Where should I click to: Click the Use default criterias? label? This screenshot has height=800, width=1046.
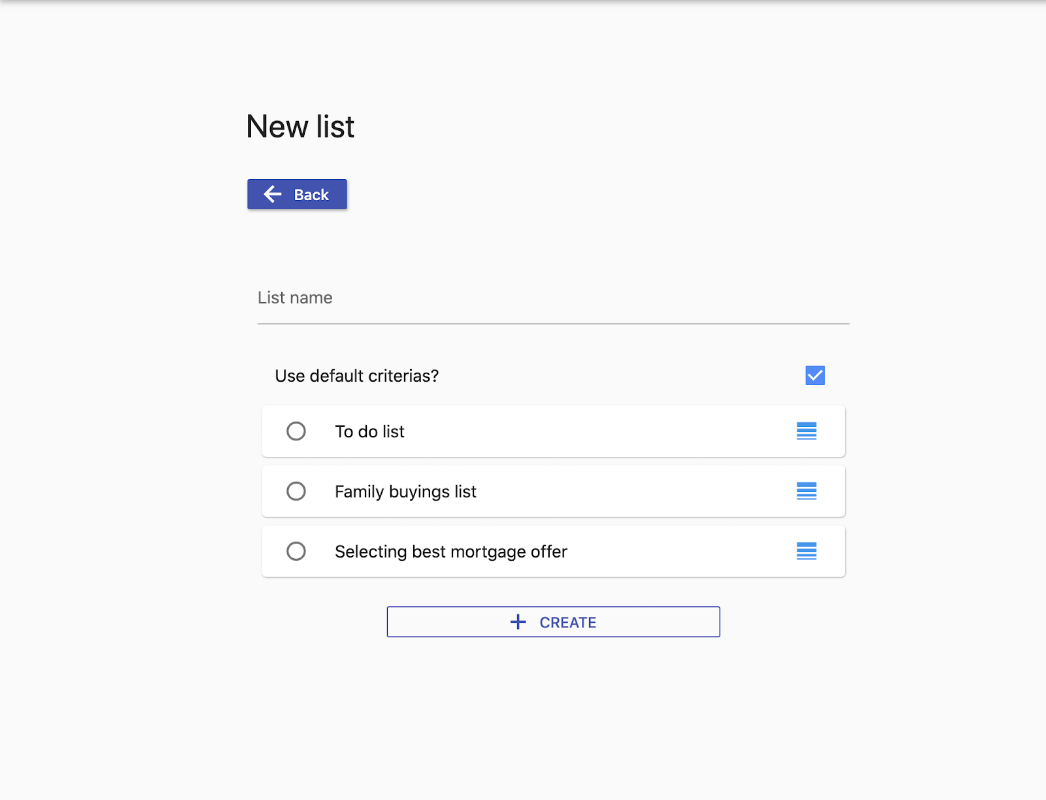click(x=357, y=376)
